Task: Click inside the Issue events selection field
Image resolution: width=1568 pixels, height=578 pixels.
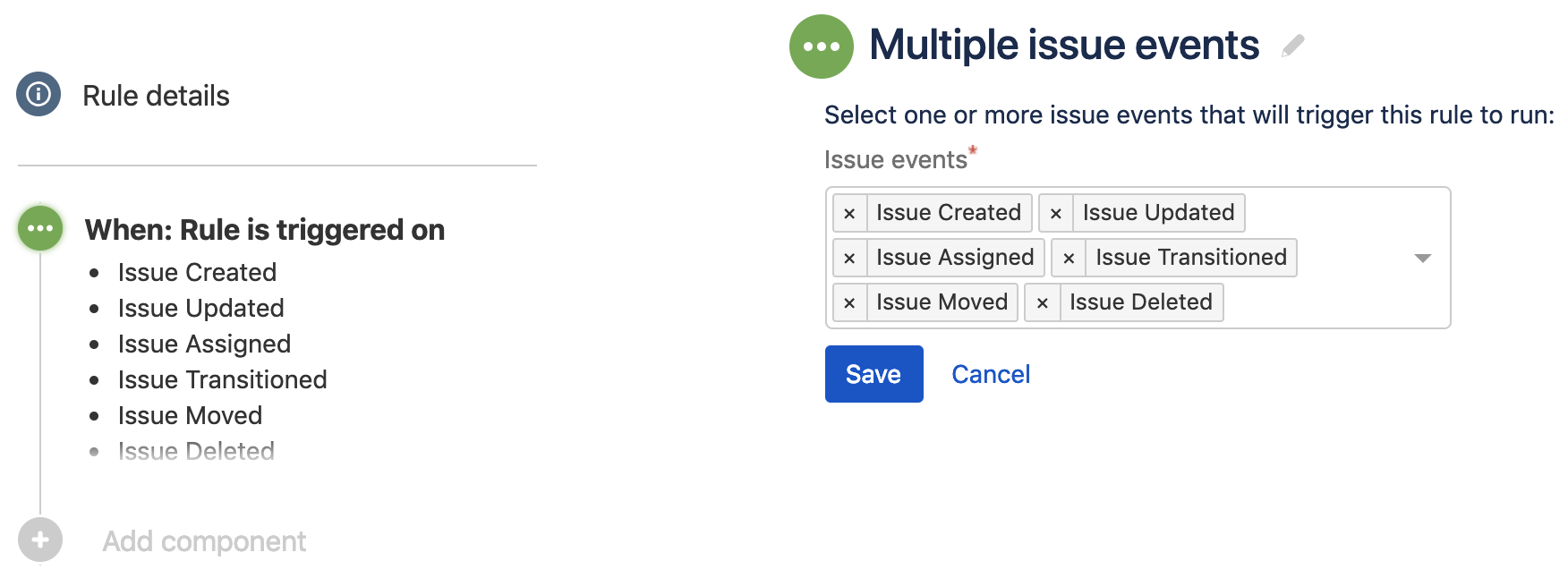Action: pyautogui.click(x=1342, y=304)
